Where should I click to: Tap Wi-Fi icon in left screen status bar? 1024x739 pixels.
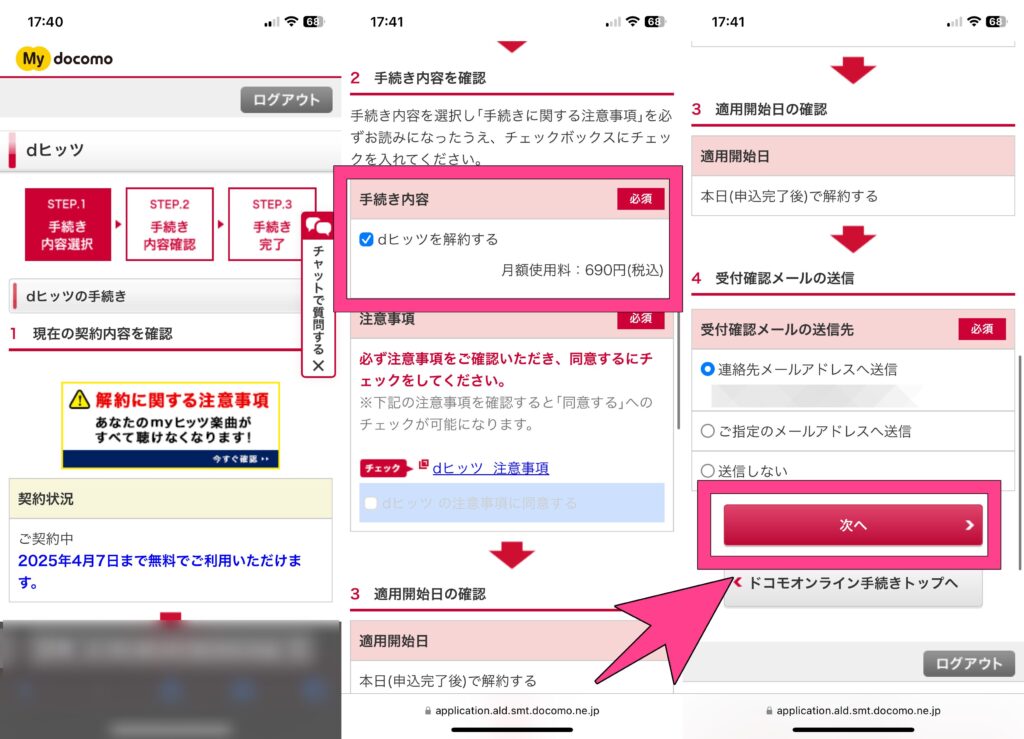point(291,21)
